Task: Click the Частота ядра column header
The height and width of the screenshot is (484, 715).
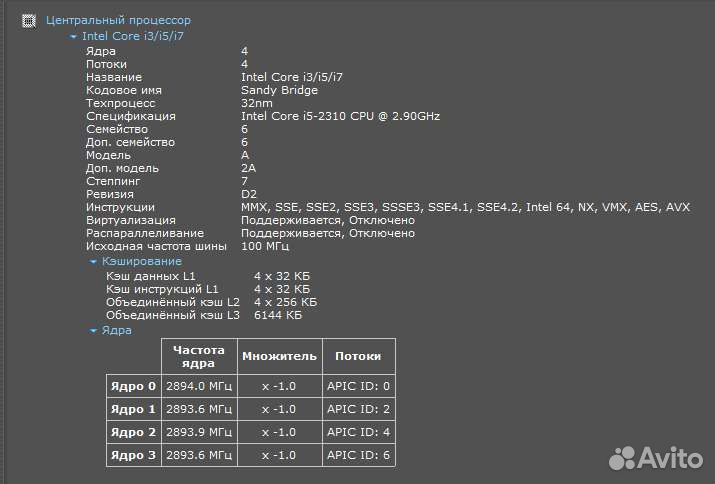Action: (199, 357)
